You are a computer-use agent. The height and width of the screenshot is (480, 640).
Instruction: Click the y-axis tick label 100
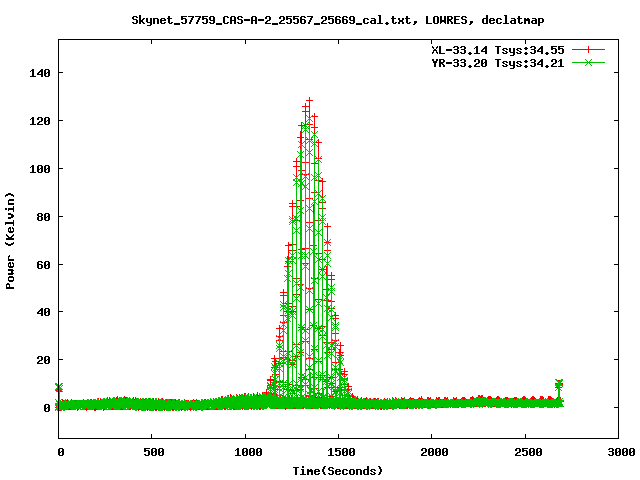pos(40,169)
